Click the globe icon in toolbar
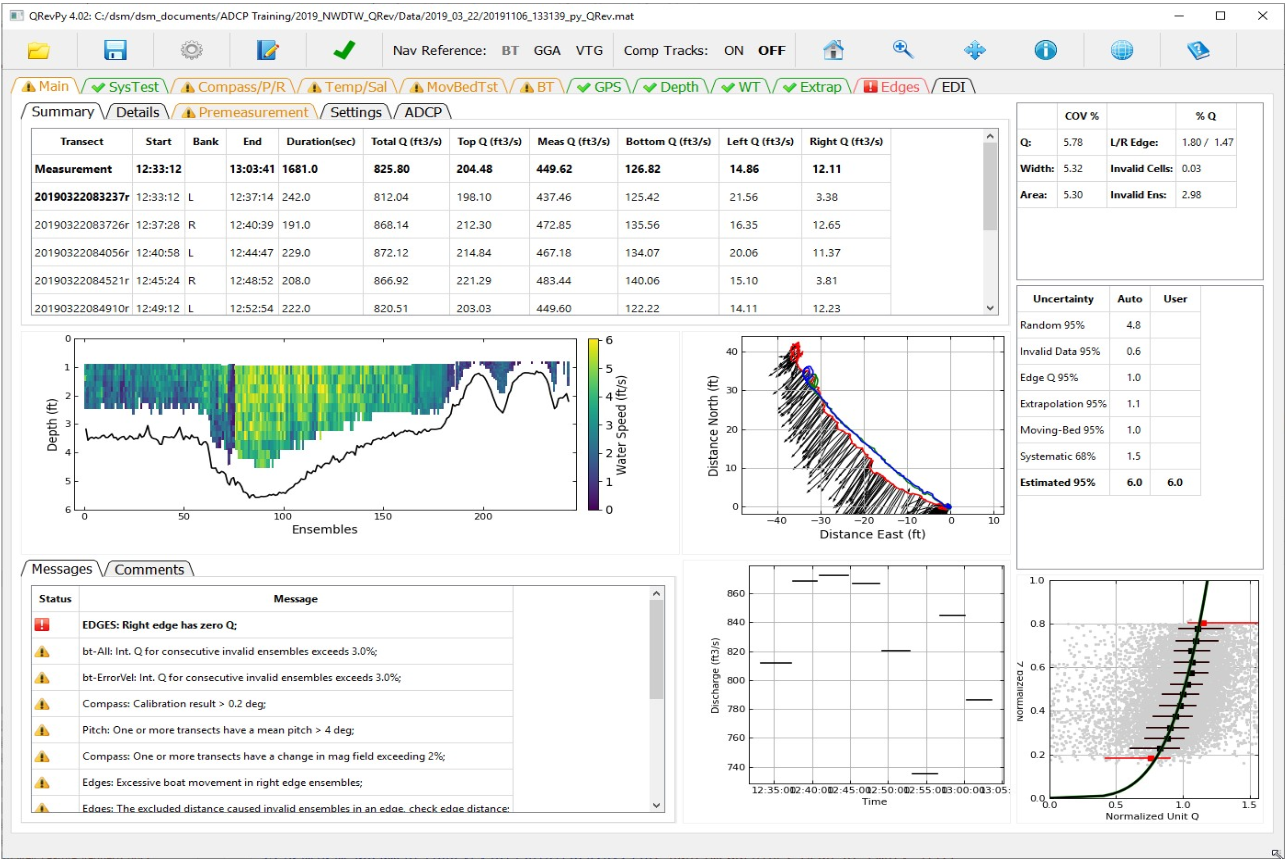This screenshot has width=1287, height=862. [1121, 50]
